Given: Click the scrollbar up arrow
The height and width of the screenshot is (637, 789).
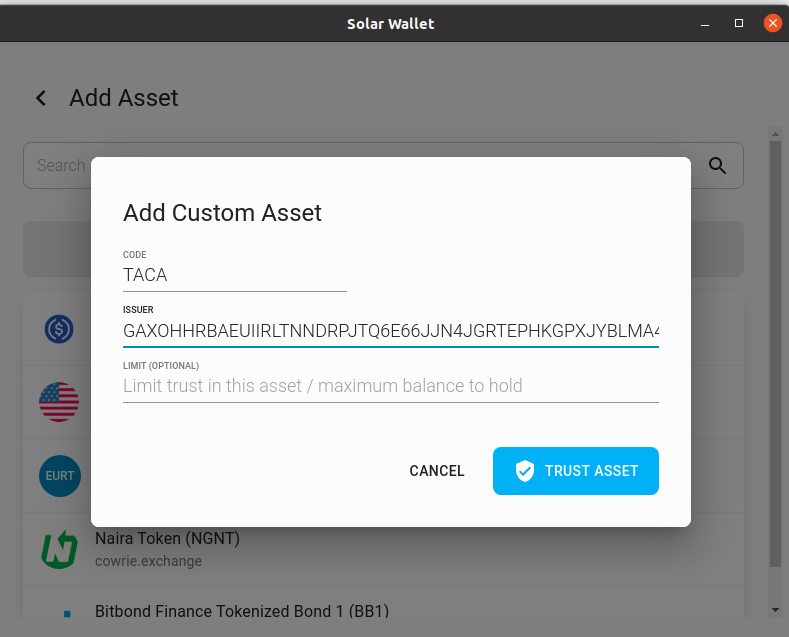Looking at the screenshot, I should click(775, 133).
